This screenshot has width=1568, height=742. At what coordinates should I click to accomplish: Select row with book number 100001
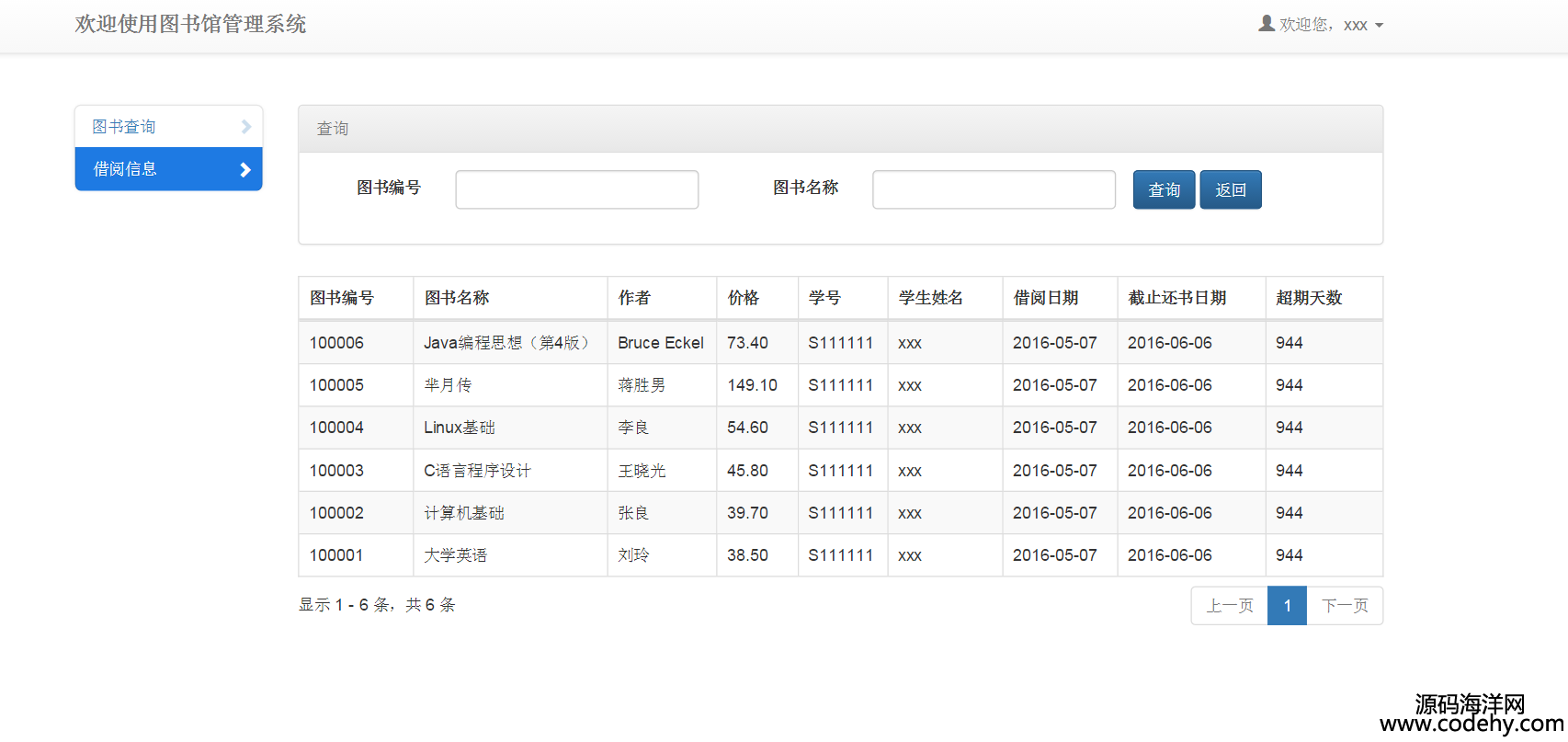(x=336, y=555)
